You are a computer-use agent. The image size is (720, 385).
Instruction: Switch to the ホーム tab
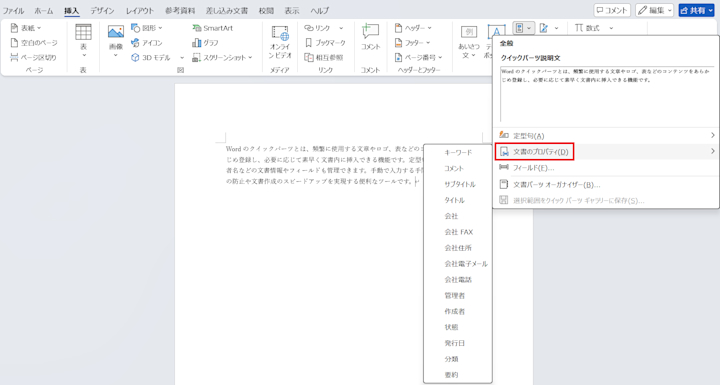[44, 11]
